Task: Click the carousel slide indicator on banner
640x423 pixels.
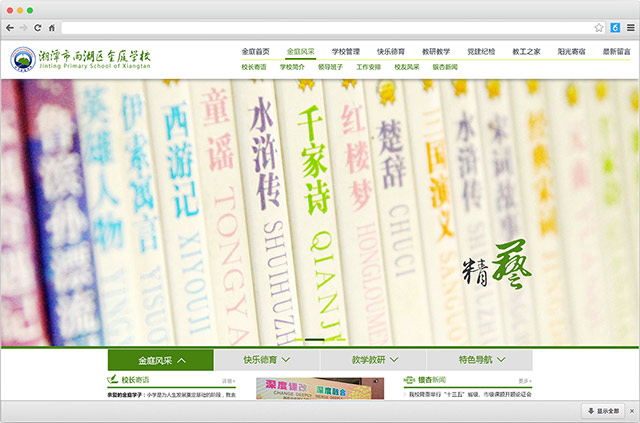Action: (x=313, y=340)
